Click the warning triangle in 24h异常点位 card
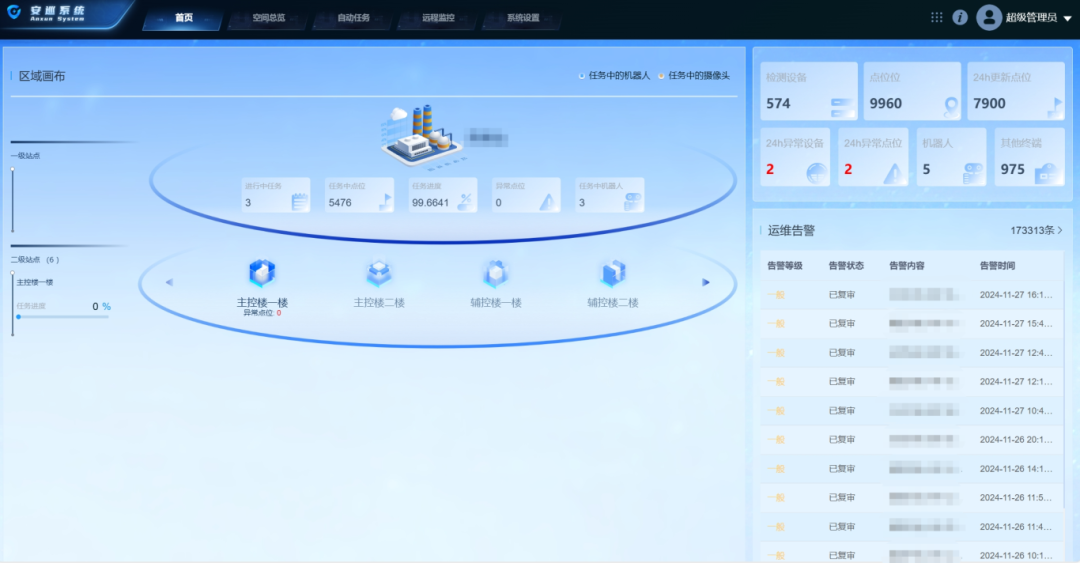 tap(894, 172)
